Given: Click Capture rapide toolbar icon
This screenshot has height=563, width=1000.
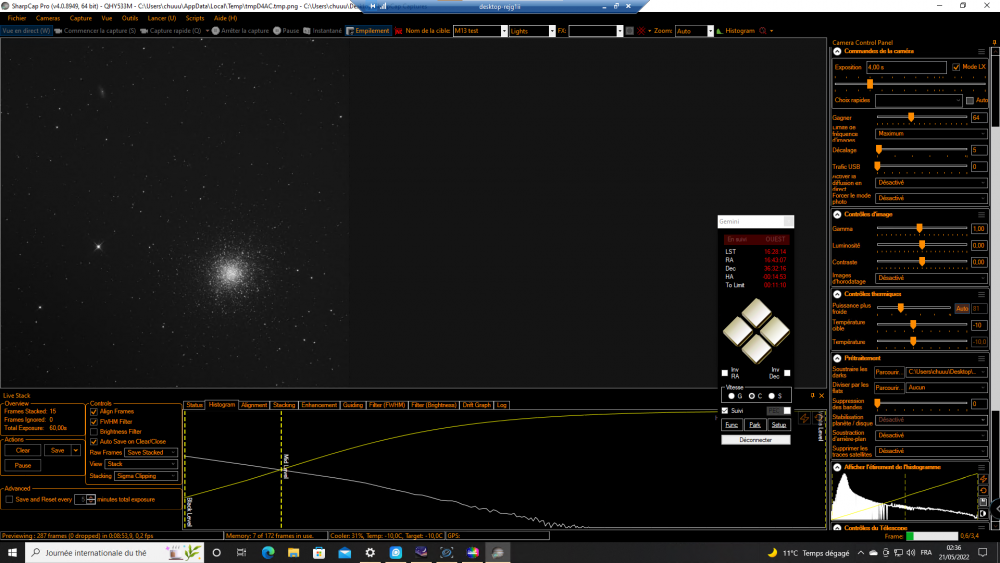Looking at the screenshot, I should click(144, 31).
